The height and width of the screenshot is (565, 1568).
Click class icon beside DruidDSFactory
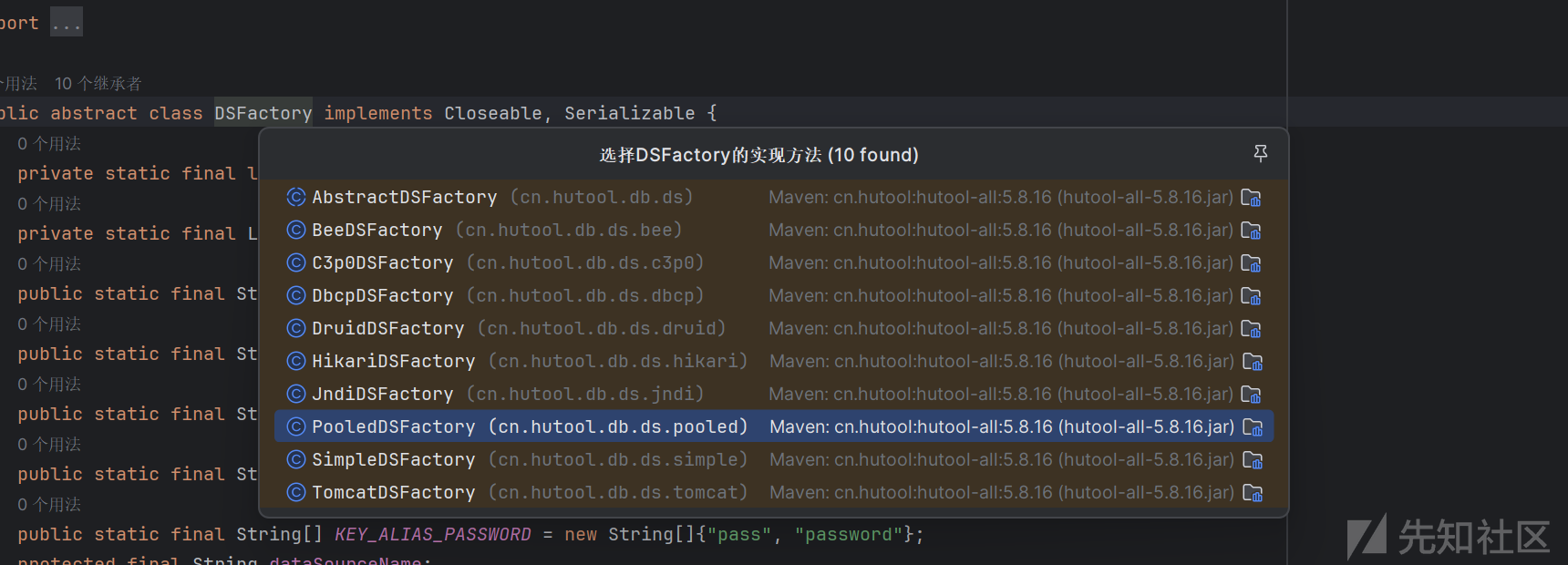[296, 328]
